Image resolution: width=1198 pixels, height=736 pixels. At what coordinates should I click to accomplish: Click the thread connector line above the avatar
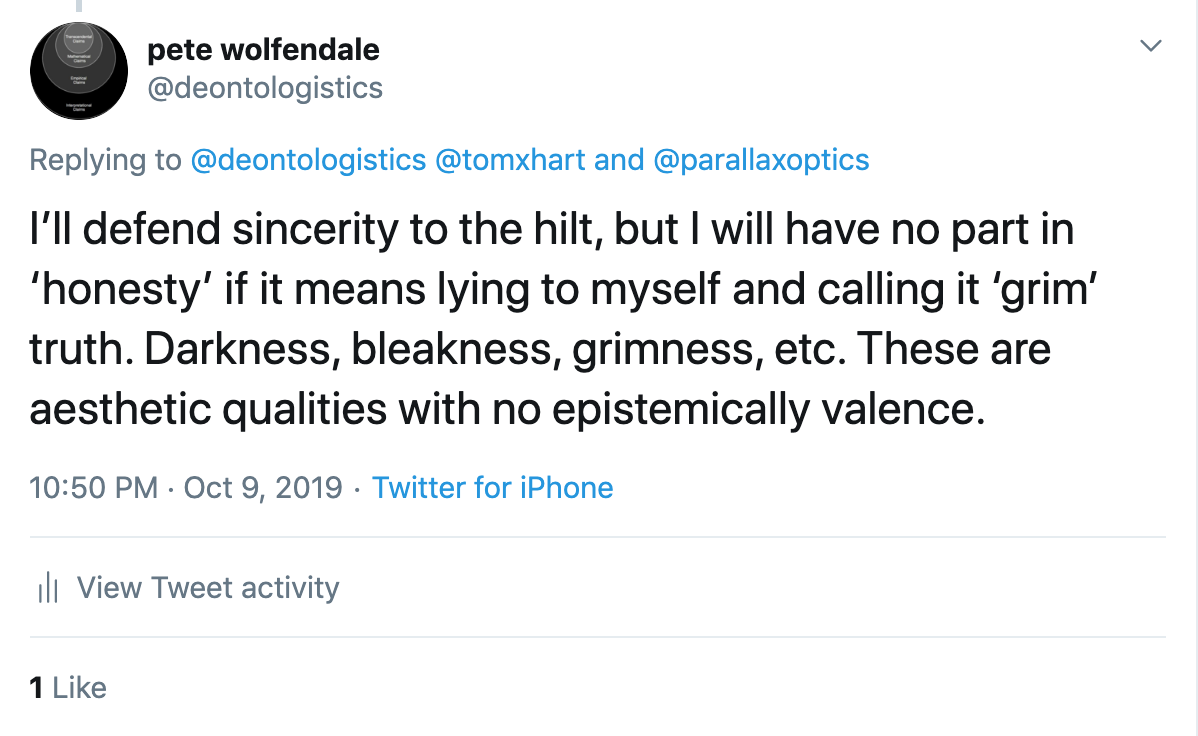(79, 6)
